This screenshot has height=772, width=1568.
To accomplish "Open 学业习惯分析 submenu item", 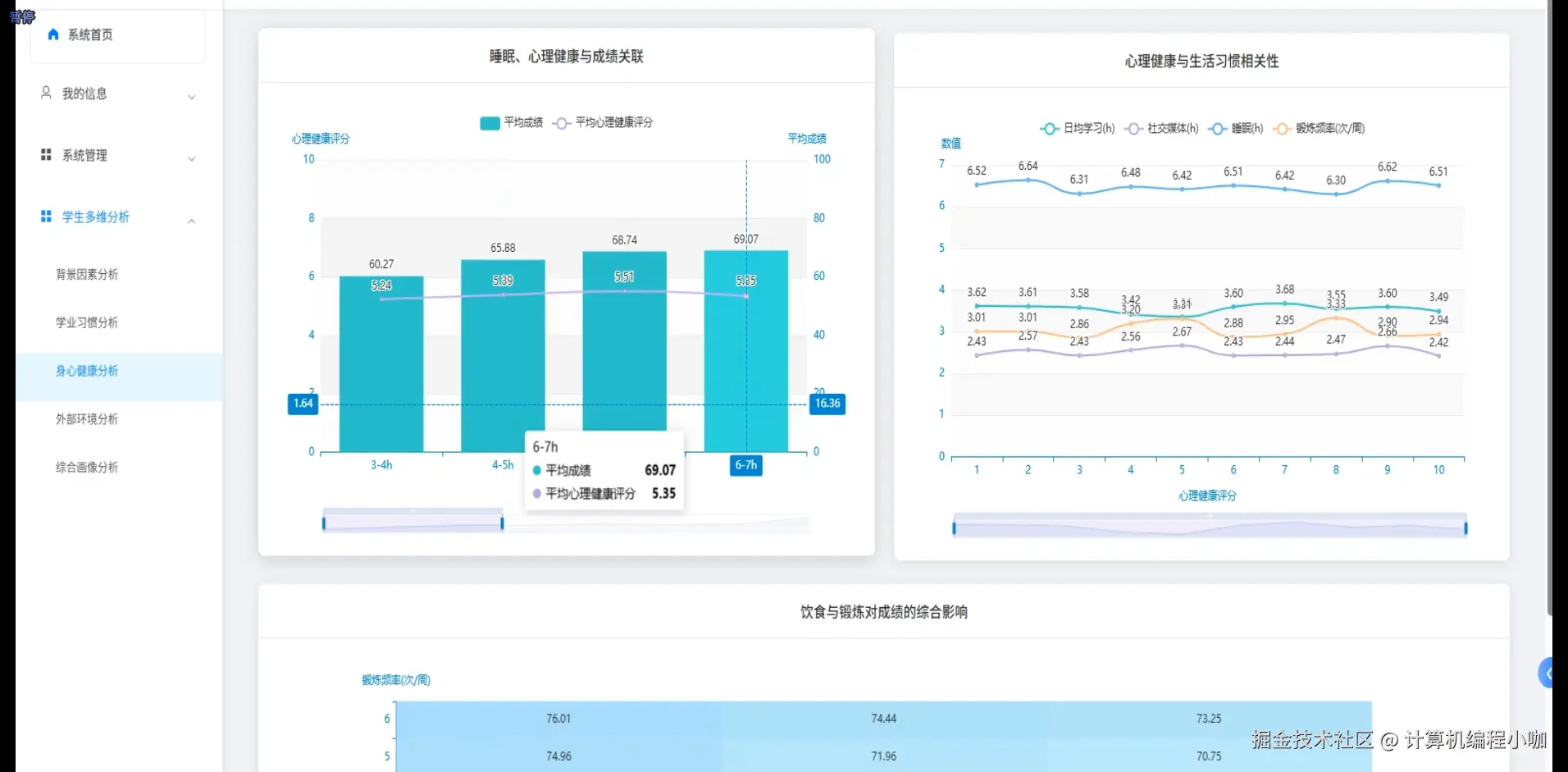I will pyautogui.click(x=87, y=322).
